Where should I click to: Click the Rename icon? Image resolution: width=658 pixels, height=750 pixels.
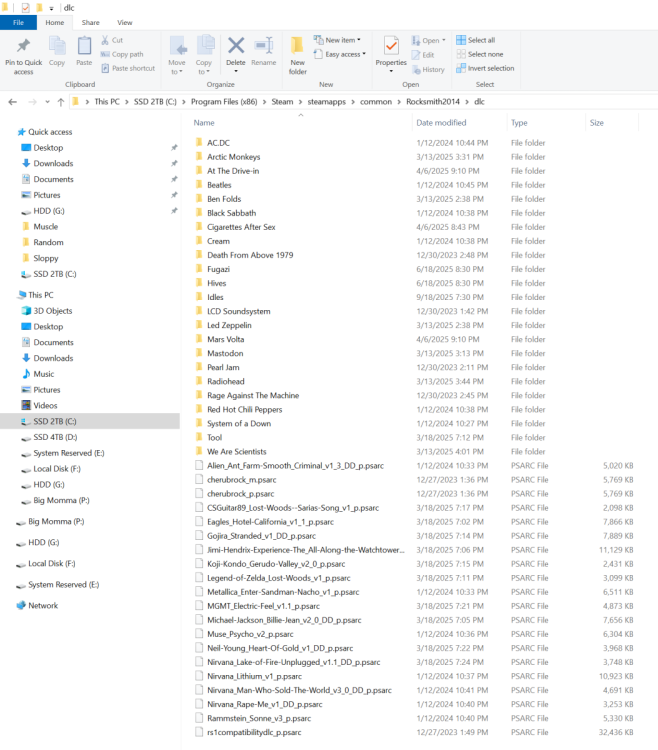263,46
